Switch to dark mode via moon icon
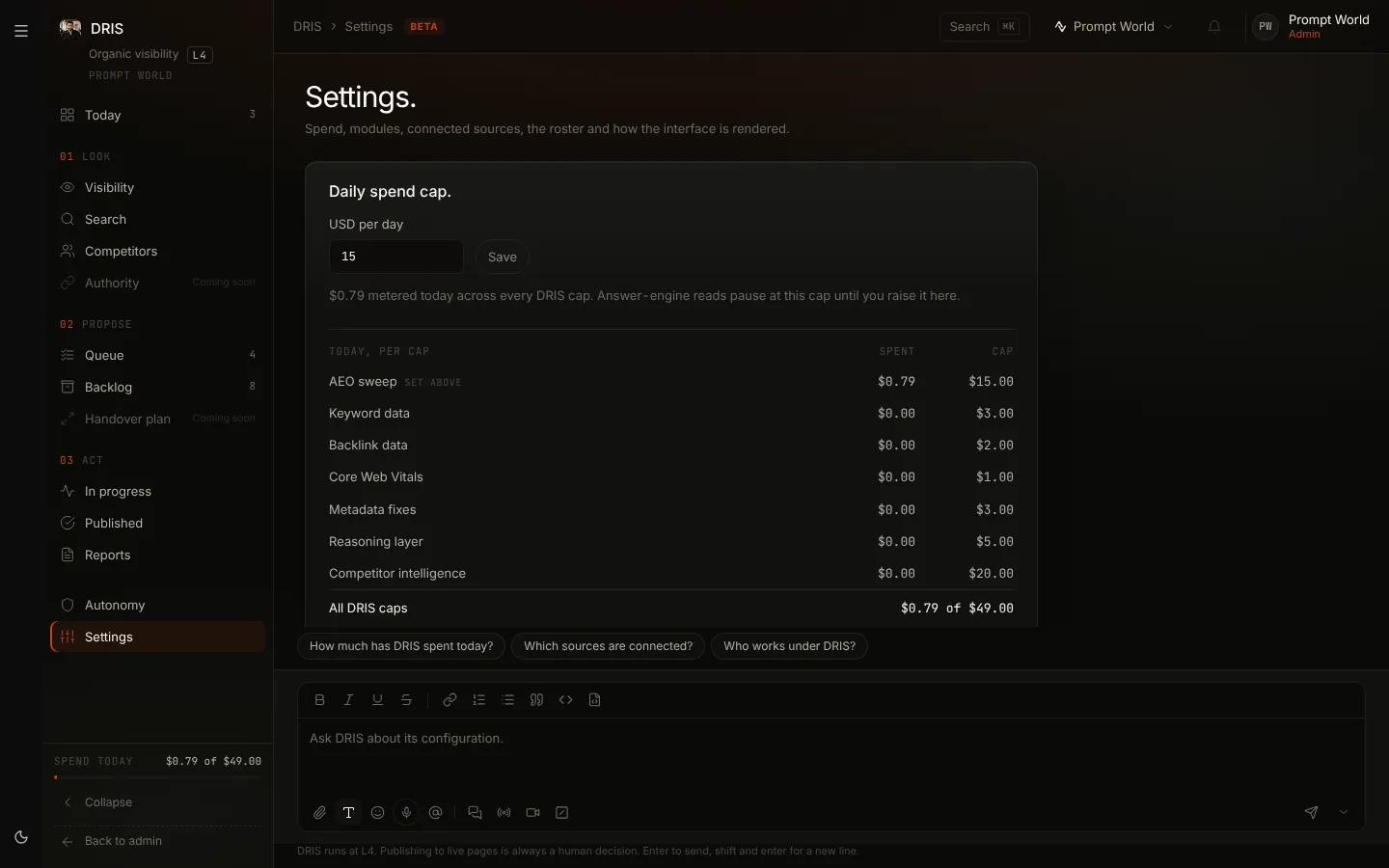The width and height of the screenshot is (1389, 868). point(21,837)
